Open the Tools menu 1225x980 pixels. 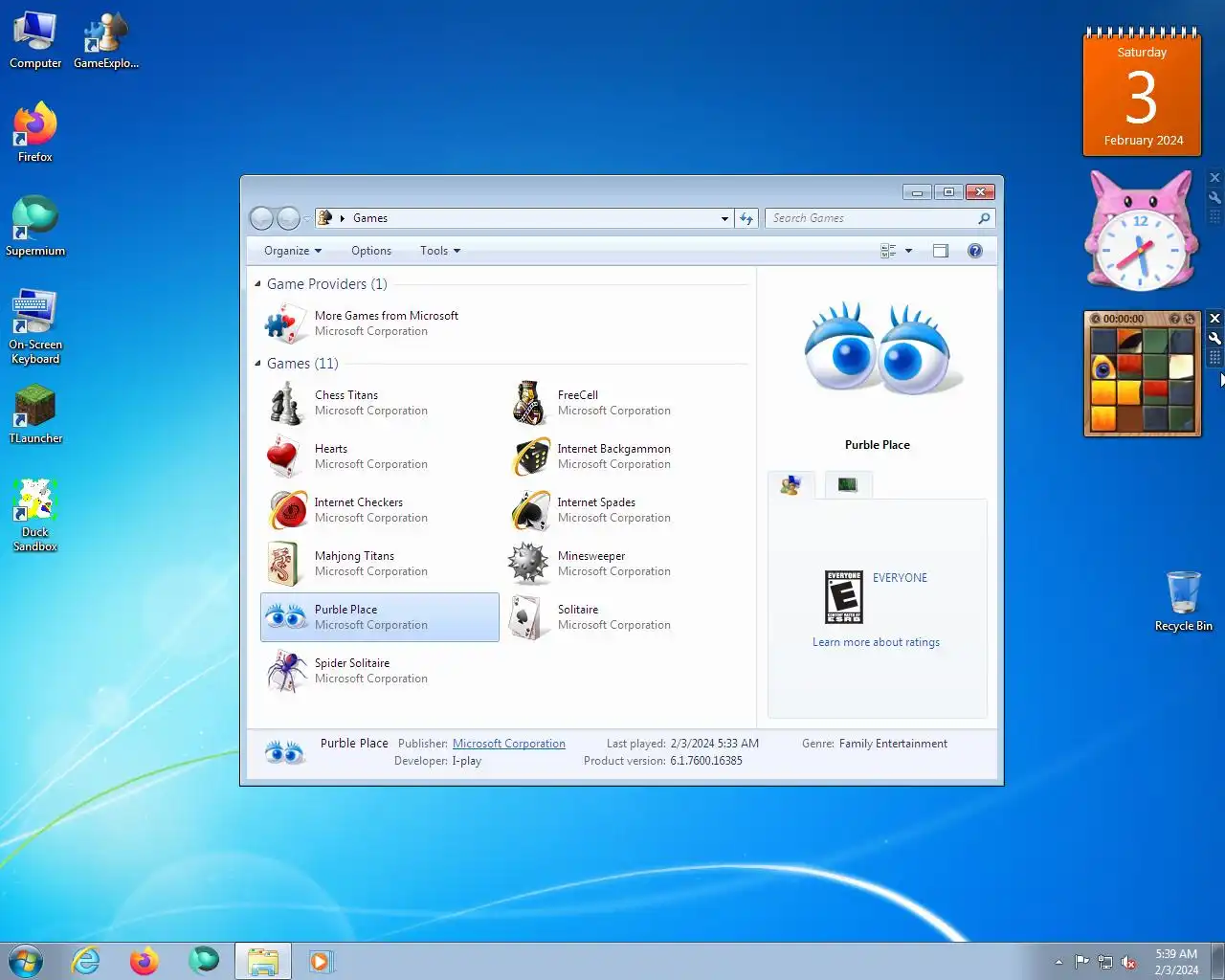point(440,251)
